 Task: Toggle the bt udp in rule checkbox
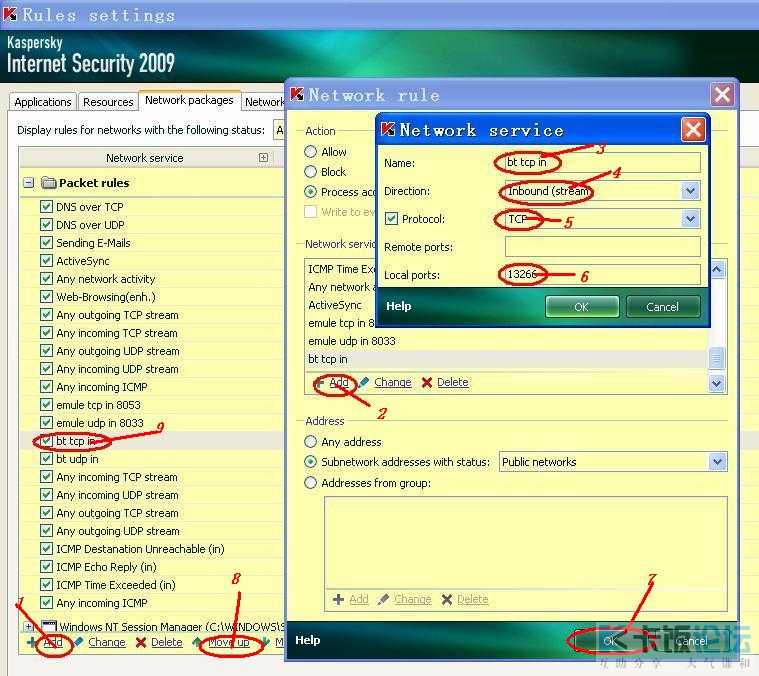pyautogui.click(x=46, y=458)
